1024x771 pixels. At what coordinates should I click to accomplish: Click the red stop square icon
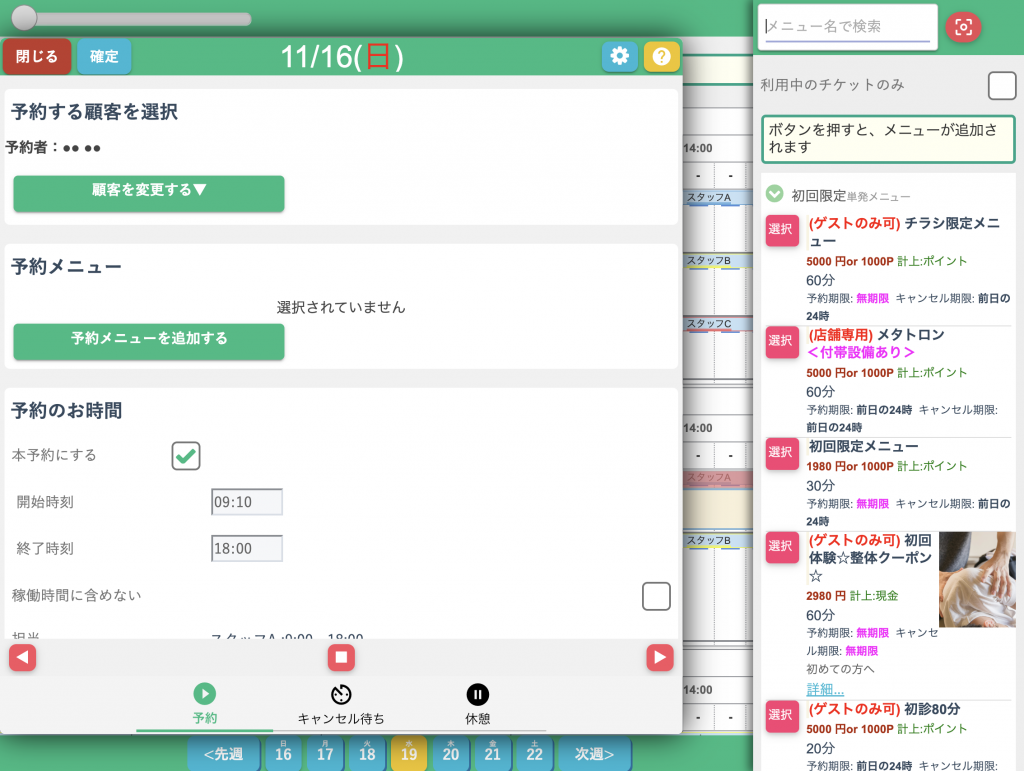[x=341, y=657]
